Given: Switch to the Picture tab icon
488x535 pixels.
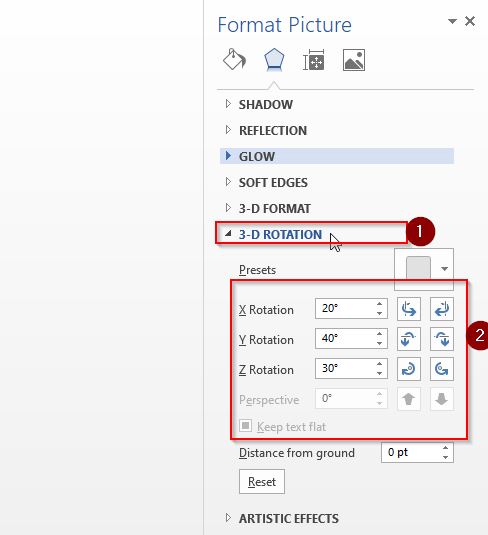Looking at the screenshot, I should click(x=354, y=60).
